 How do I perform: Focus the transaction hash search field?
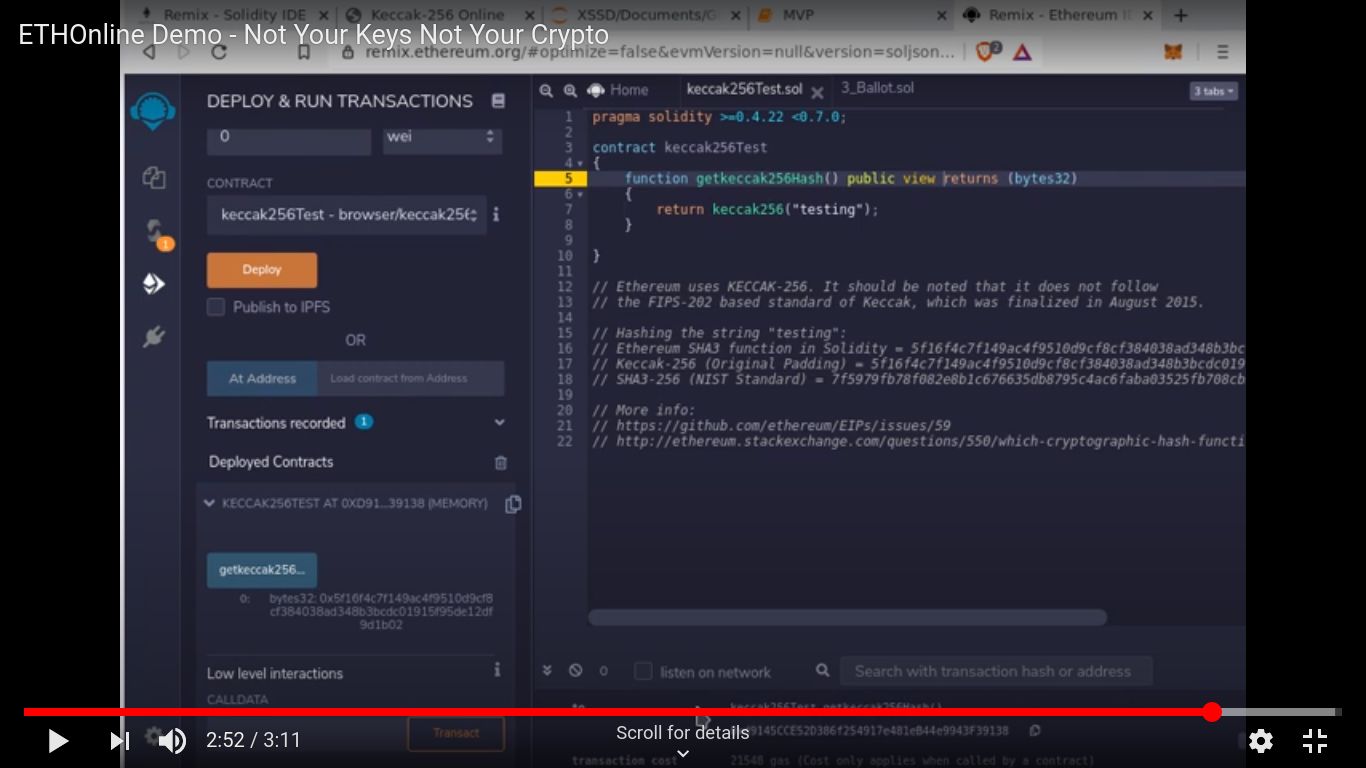[x=996, y=671]
